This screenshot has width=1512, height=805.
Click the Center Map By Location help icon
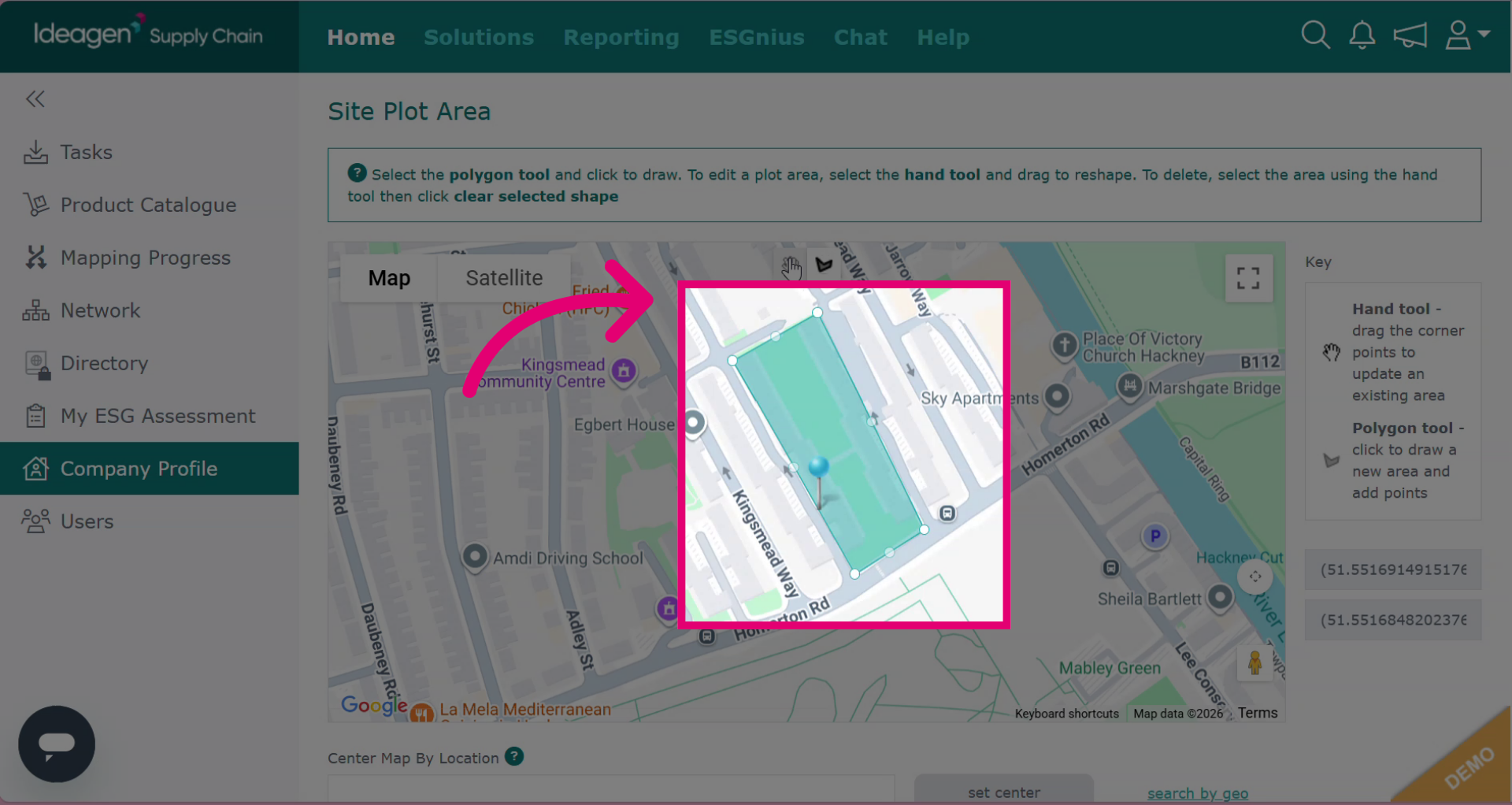pyautogui.click(x=514, y=756)
